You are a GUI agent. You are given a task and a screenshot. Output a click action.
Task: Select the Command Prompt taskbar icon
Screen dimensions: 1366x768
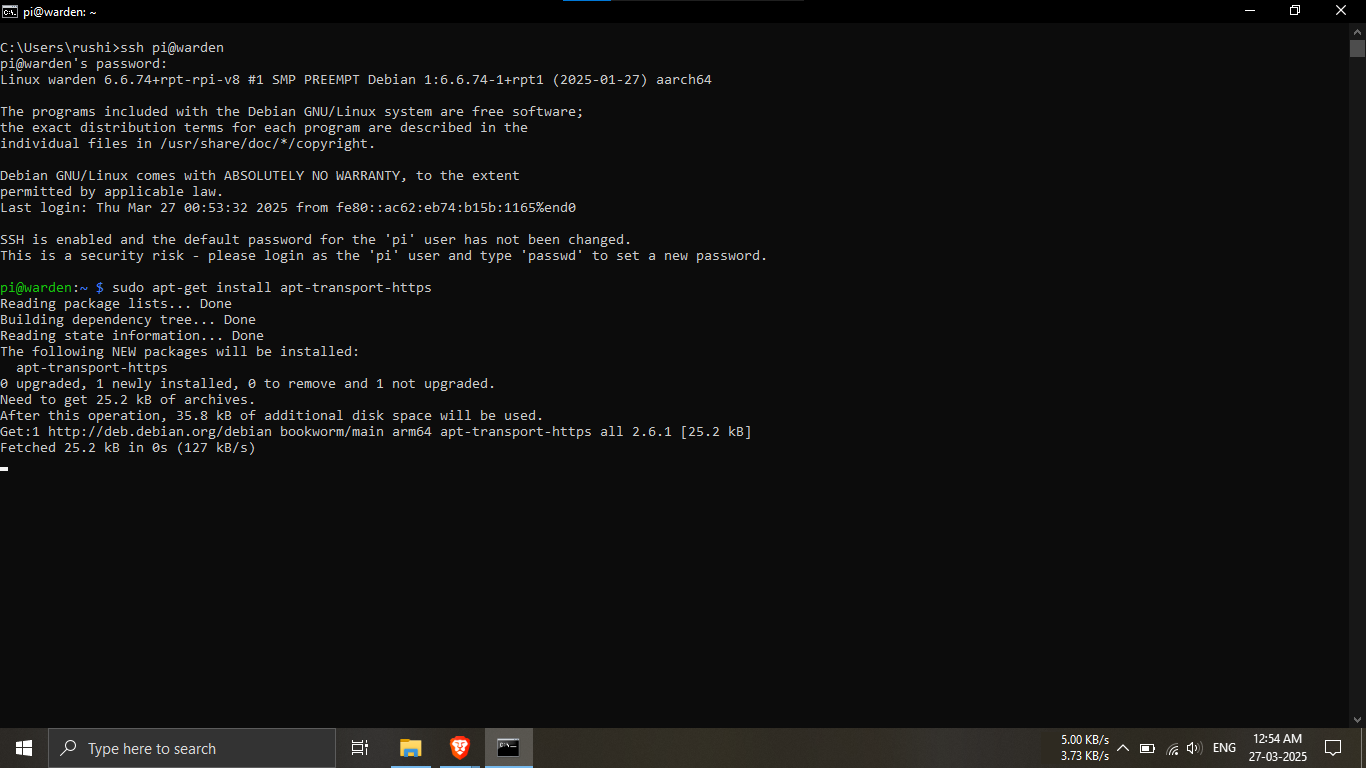pos(508,748)
